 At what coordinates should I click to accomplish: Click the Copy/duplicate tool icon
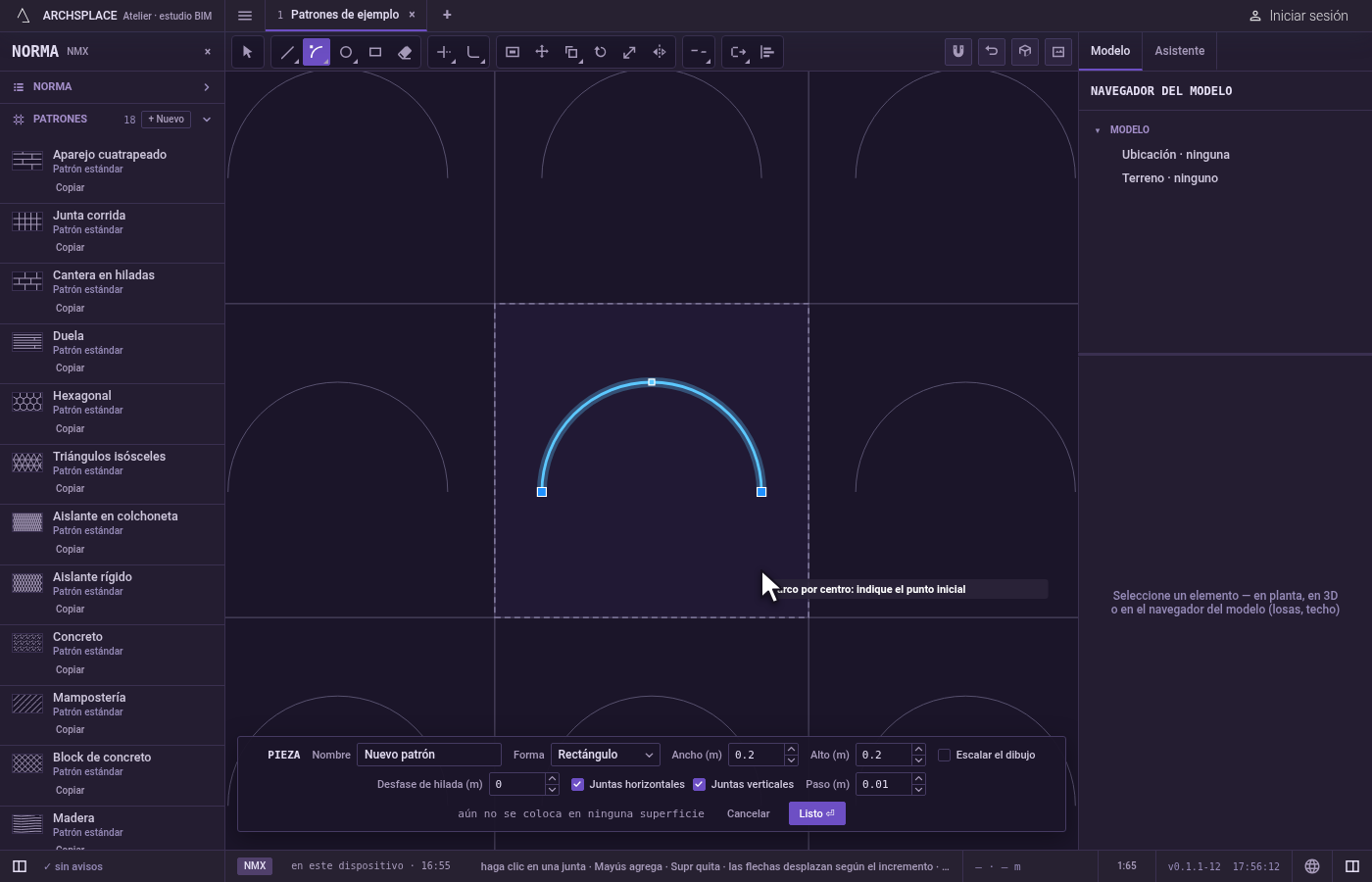(x=571, y=52)
